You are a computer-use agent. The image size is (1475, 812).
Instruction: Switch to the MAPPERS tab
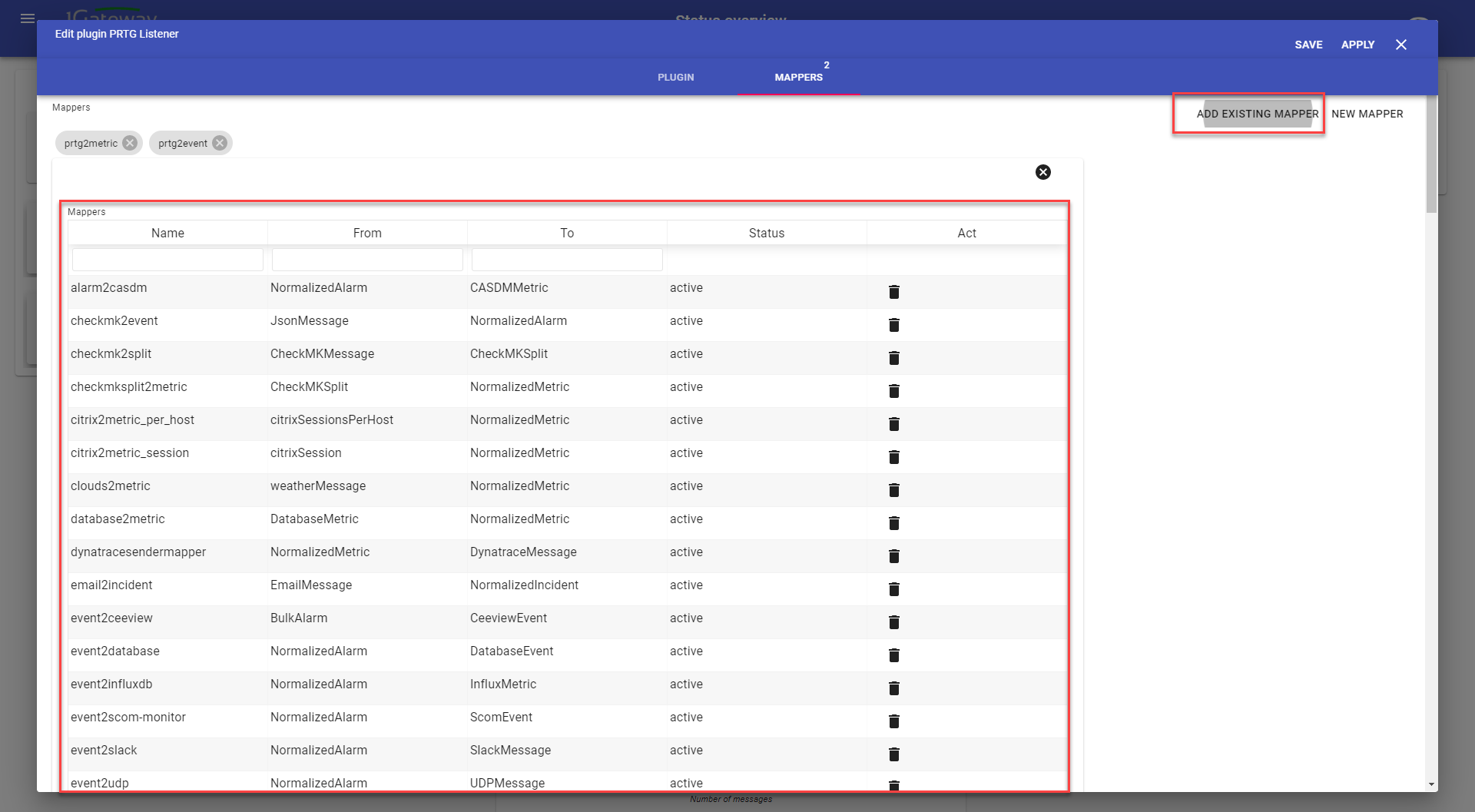798,77
